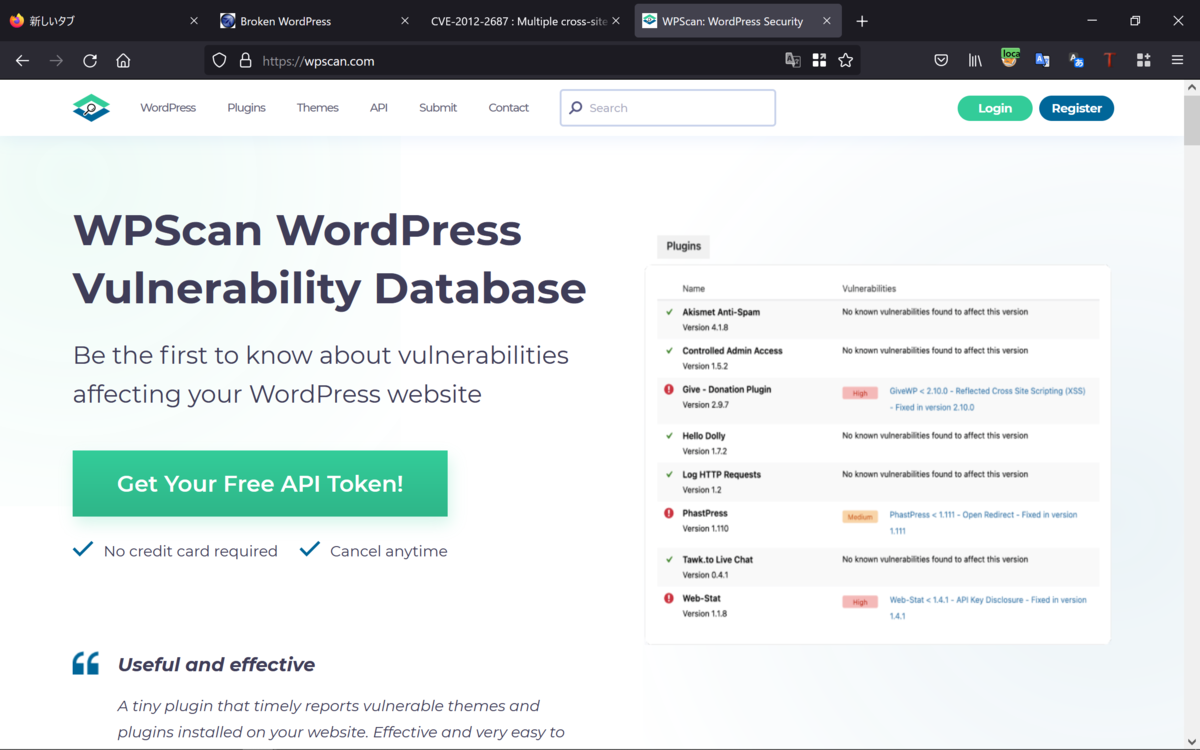This screenshot has height=750, width=1200.
Task: Go back with the browser back arrow
Action: (x=22, y=61)
